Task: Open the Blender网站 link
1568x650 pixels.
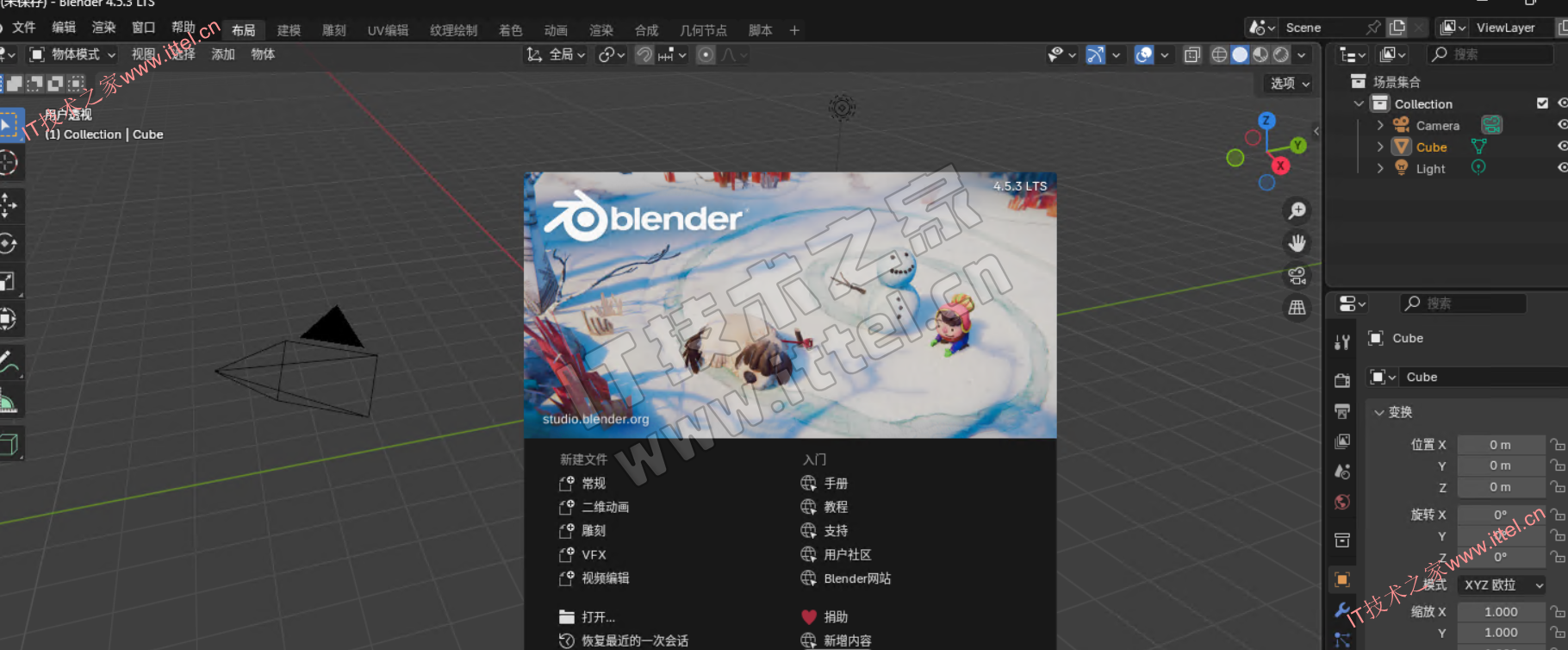Action: (856, 578)
